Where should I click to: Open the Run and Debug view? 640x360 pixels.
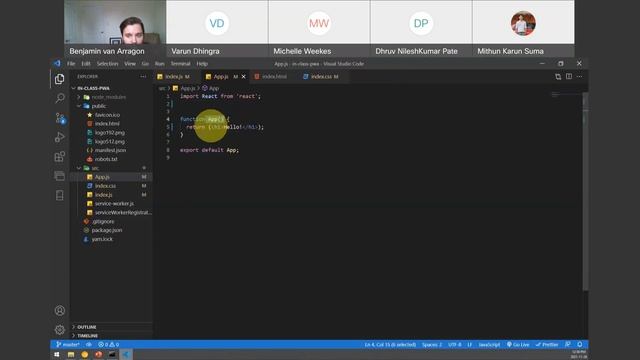pos(60,137)
